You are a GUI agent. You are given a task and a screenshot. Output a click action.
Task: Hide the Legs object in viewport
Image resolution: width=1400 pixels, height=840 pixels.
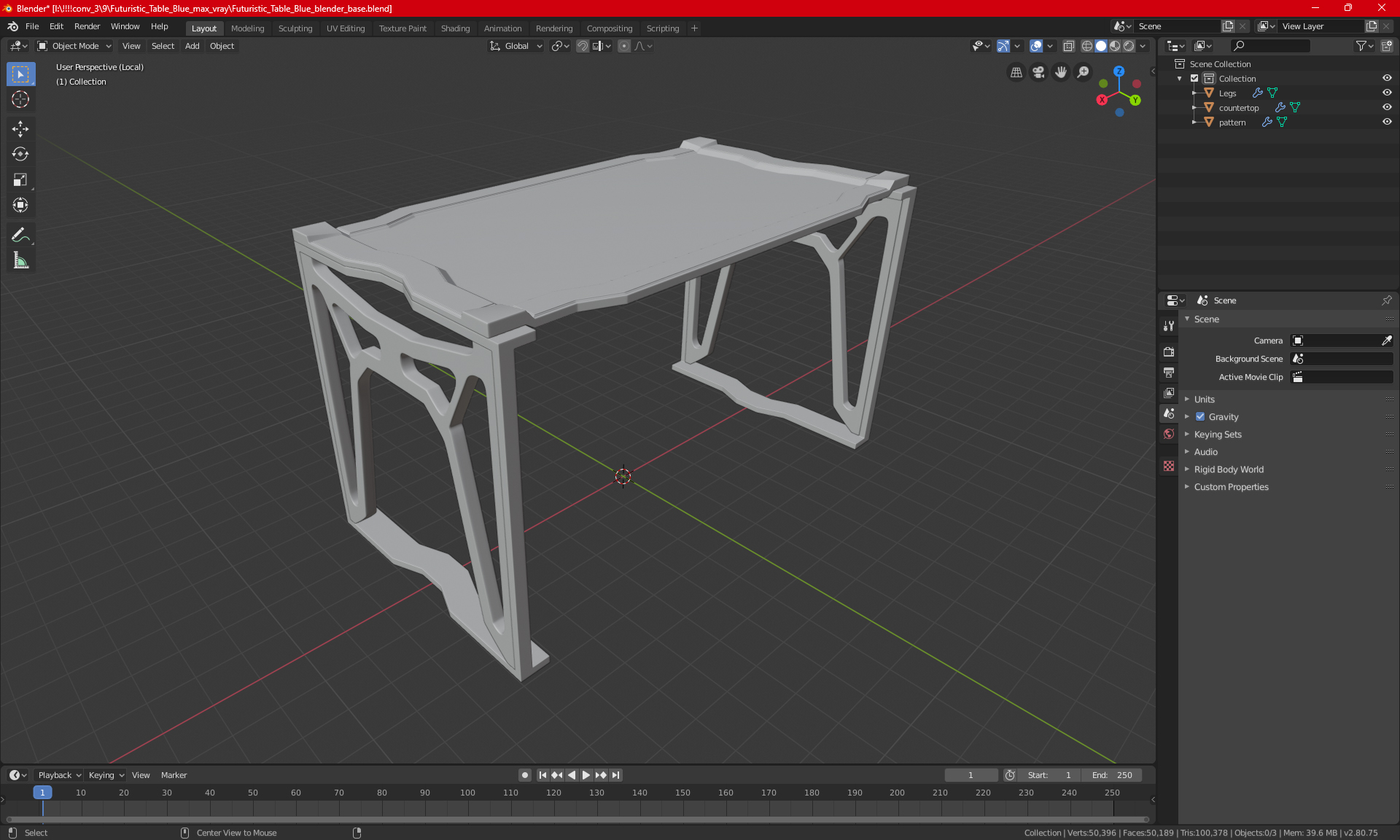click(1387, 93)
